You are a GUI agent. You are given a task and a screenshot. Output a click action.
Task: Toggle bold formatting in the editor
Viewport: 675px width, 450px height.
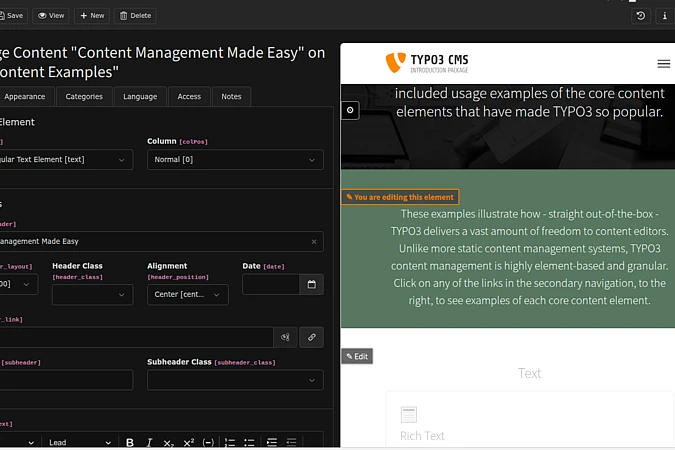130,442
